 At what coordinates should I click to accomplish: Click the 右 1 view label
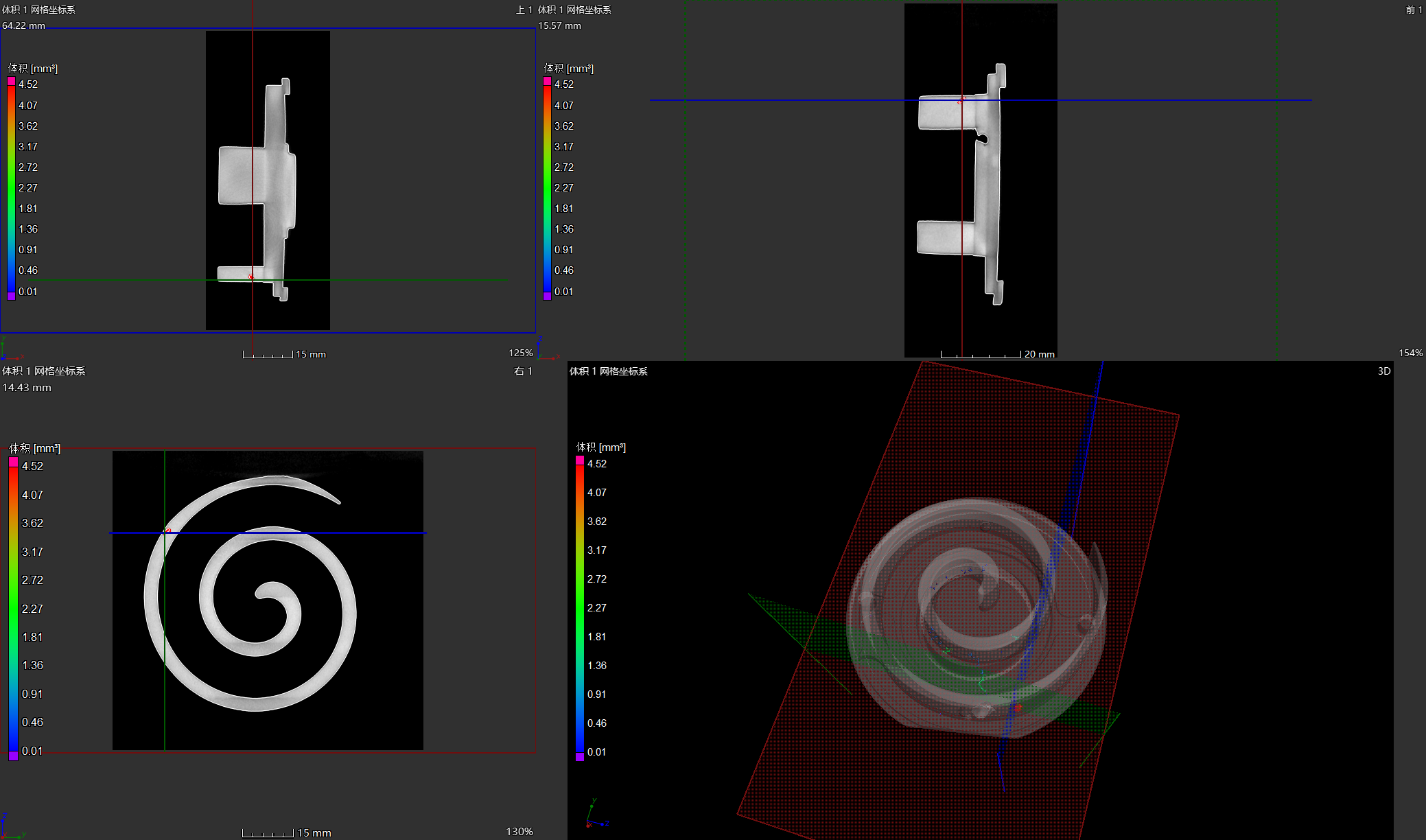pos(524,371)
